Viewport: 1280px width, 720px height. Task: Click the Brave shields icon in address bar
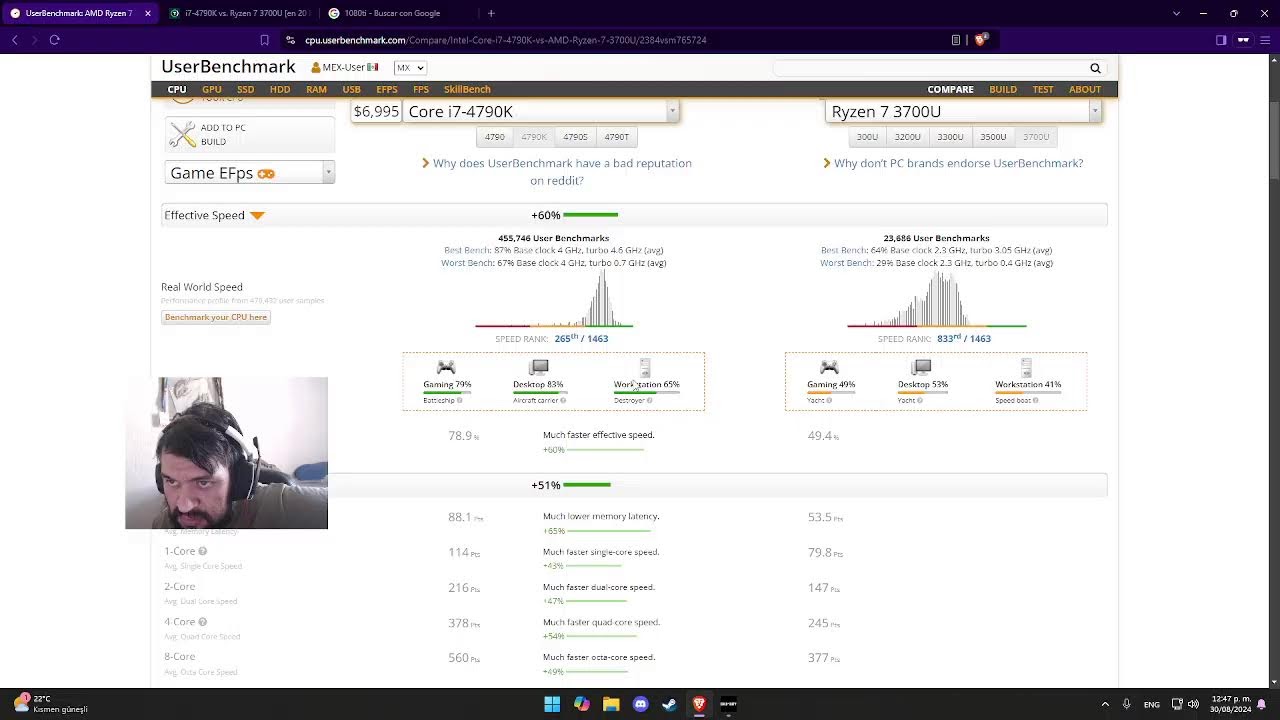click(x=981, y=39)
